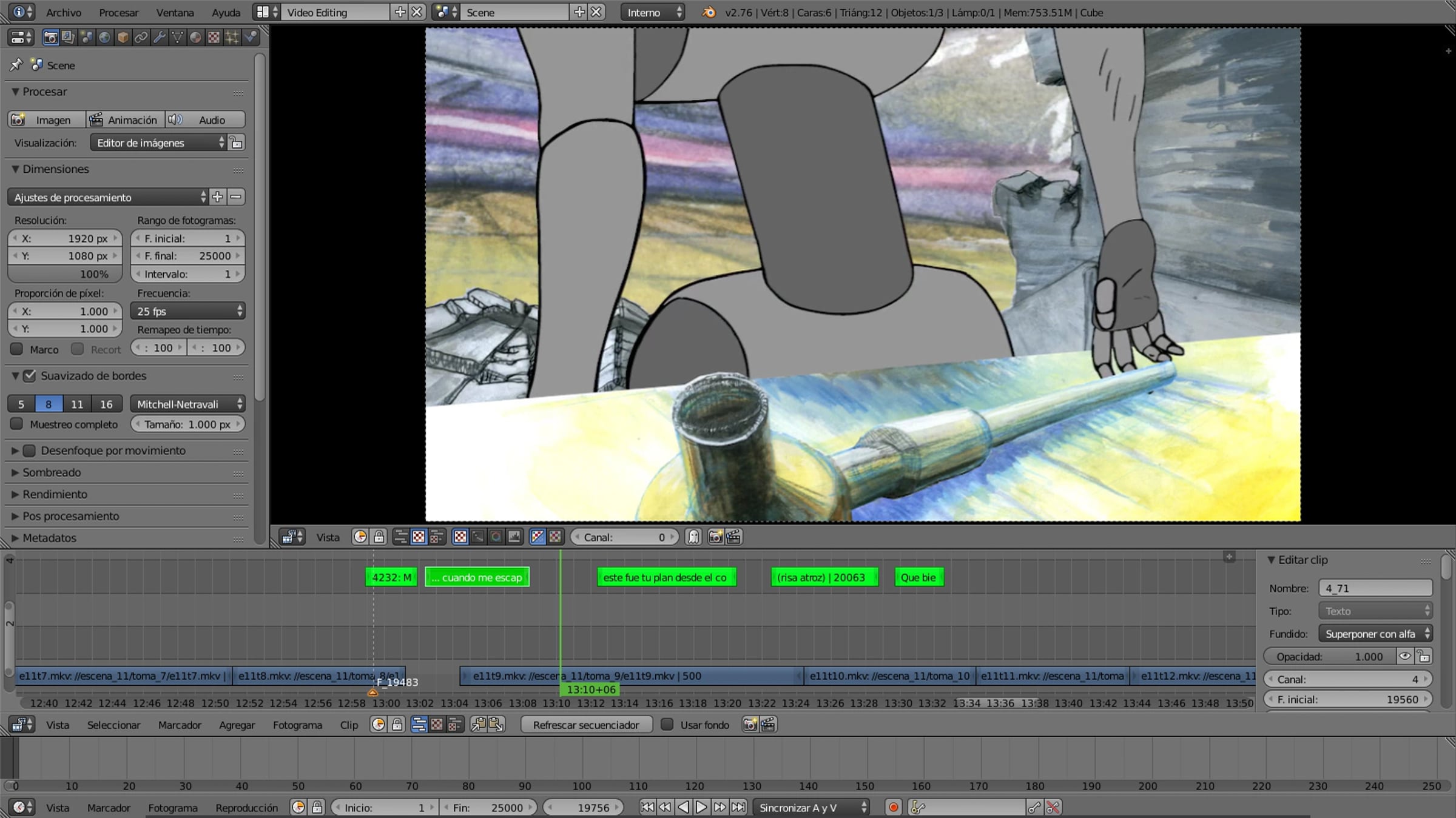This screenshot has height=818, width=1456.
Task: Click the Opacidad slider field
Action: [x=1329, y=657]
